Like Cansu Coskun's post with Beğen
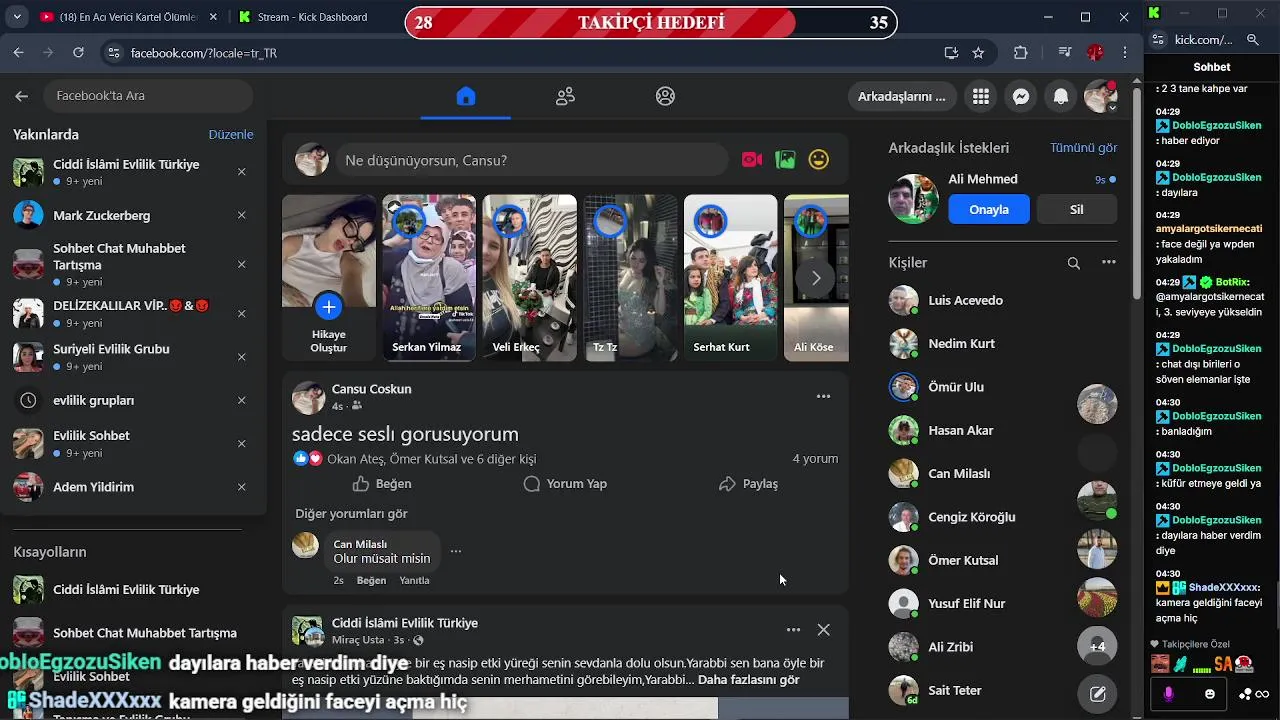 click(x=382, y=483)
